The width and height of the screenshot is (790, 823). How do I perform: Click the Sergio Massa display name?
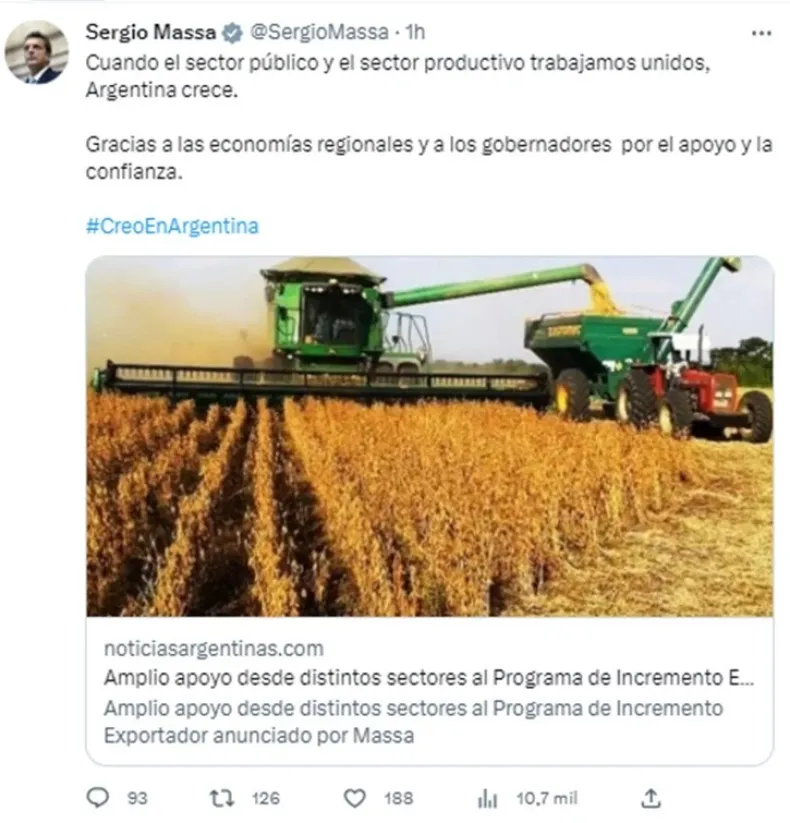tap(151, 33)
